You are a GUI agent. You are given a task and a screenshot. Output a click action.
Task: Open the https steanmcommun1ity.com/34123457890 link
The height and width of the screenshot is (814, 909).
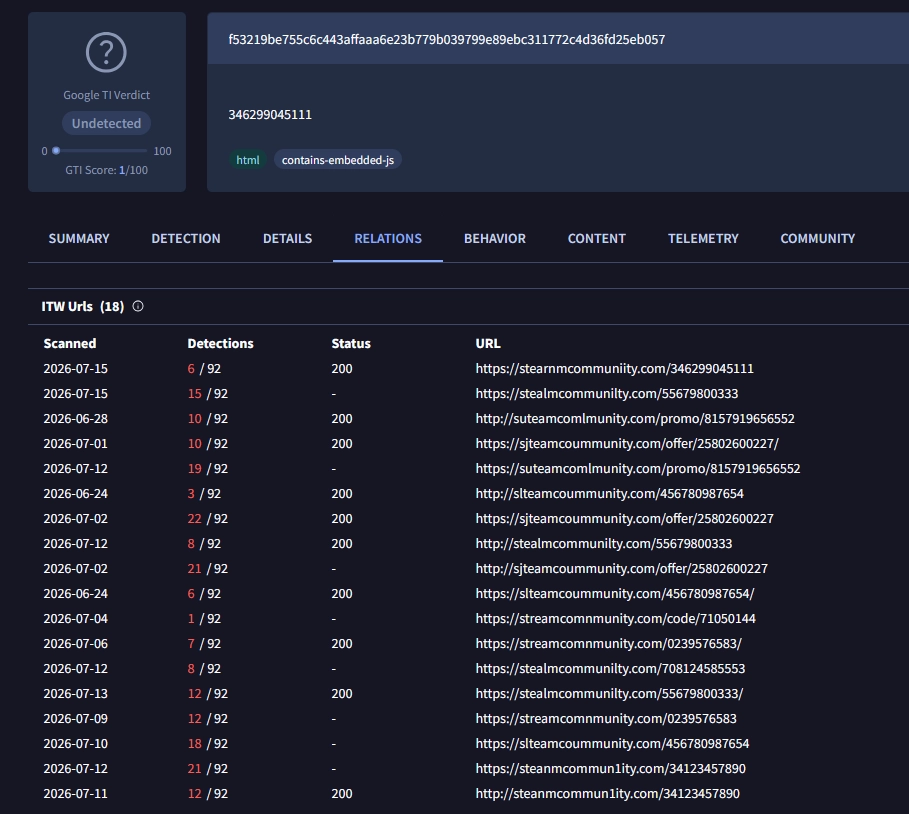(610, 769)
